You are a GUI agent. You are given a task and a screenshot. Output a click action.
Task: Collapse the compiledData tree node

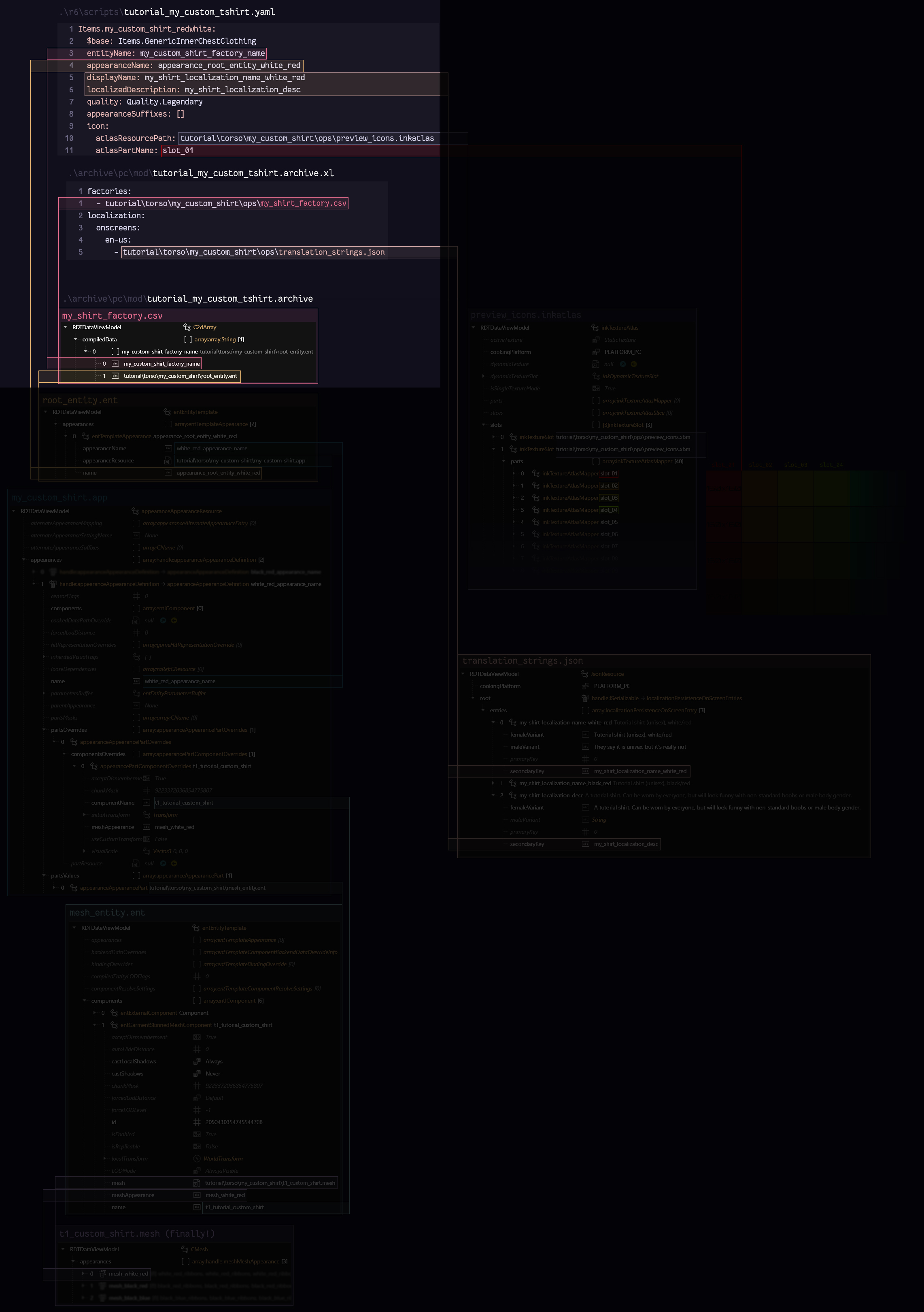(75, 339)
